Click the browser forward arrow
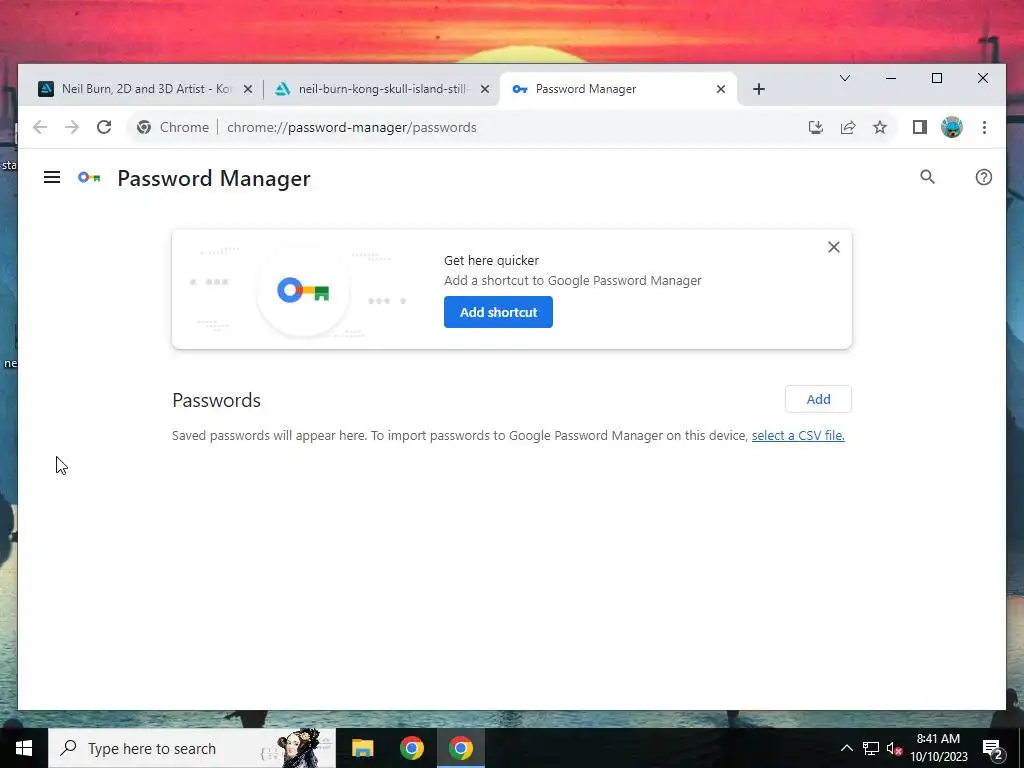The height and width of the screenshot is (768, 1024). pos(72,127)
